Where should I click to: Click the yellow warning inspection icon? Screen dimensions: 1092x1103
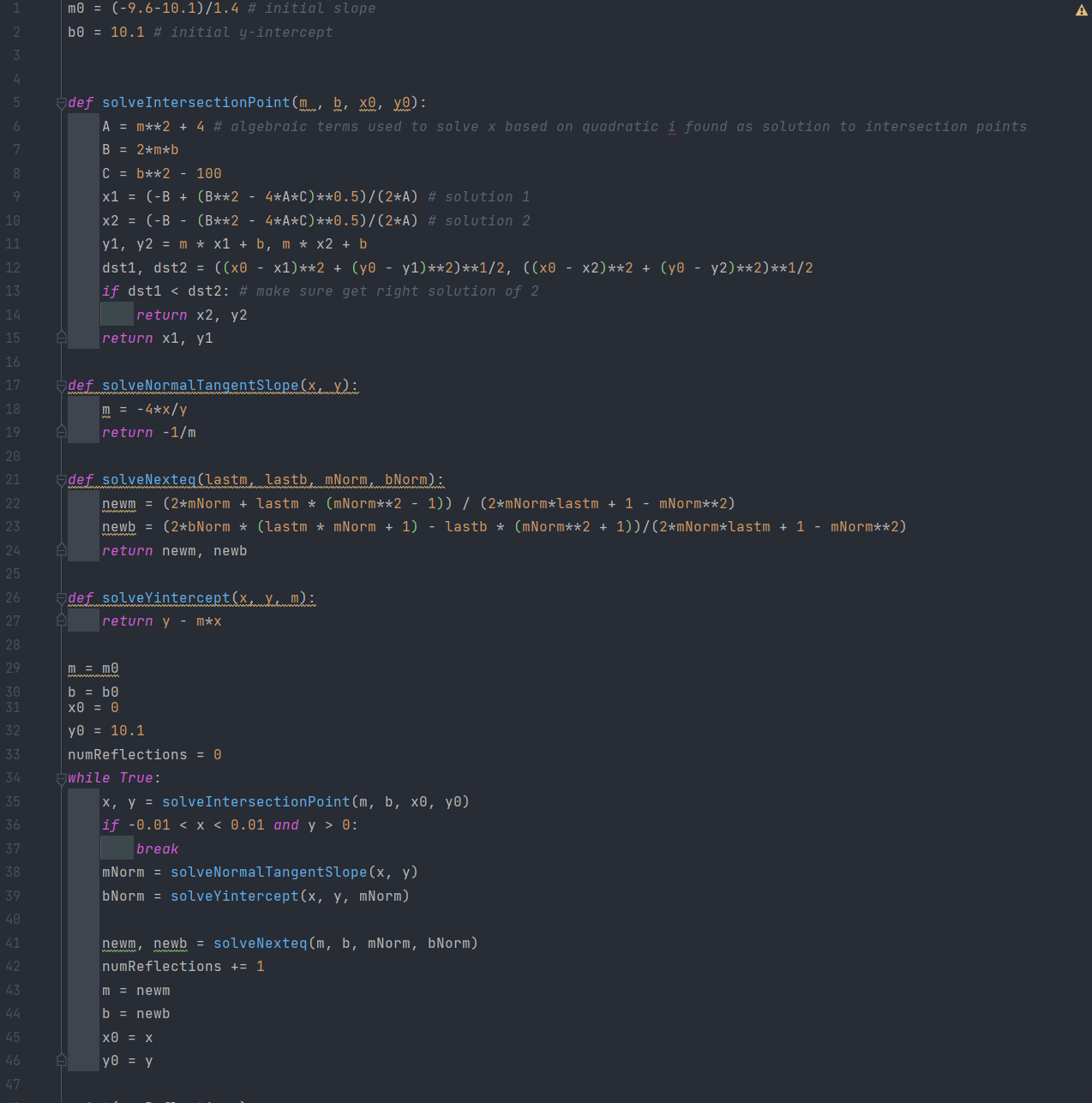pyautogui.click(x=1081, y=10)
